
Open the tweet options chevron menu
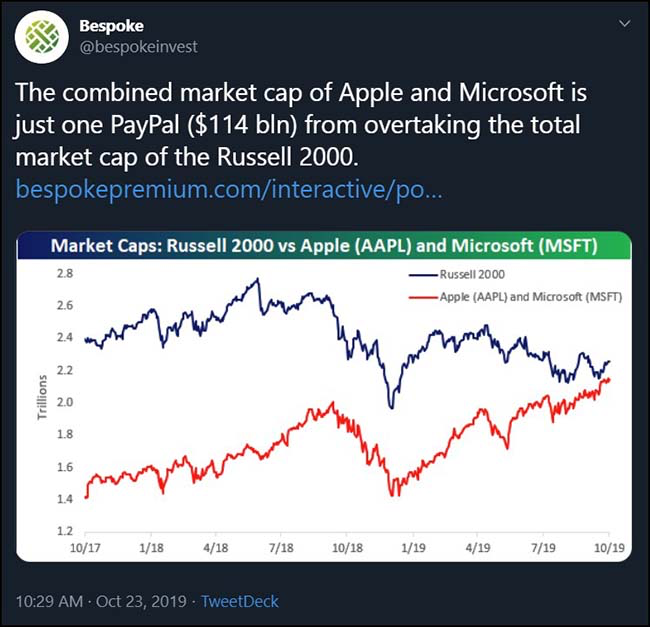(624, 24)
